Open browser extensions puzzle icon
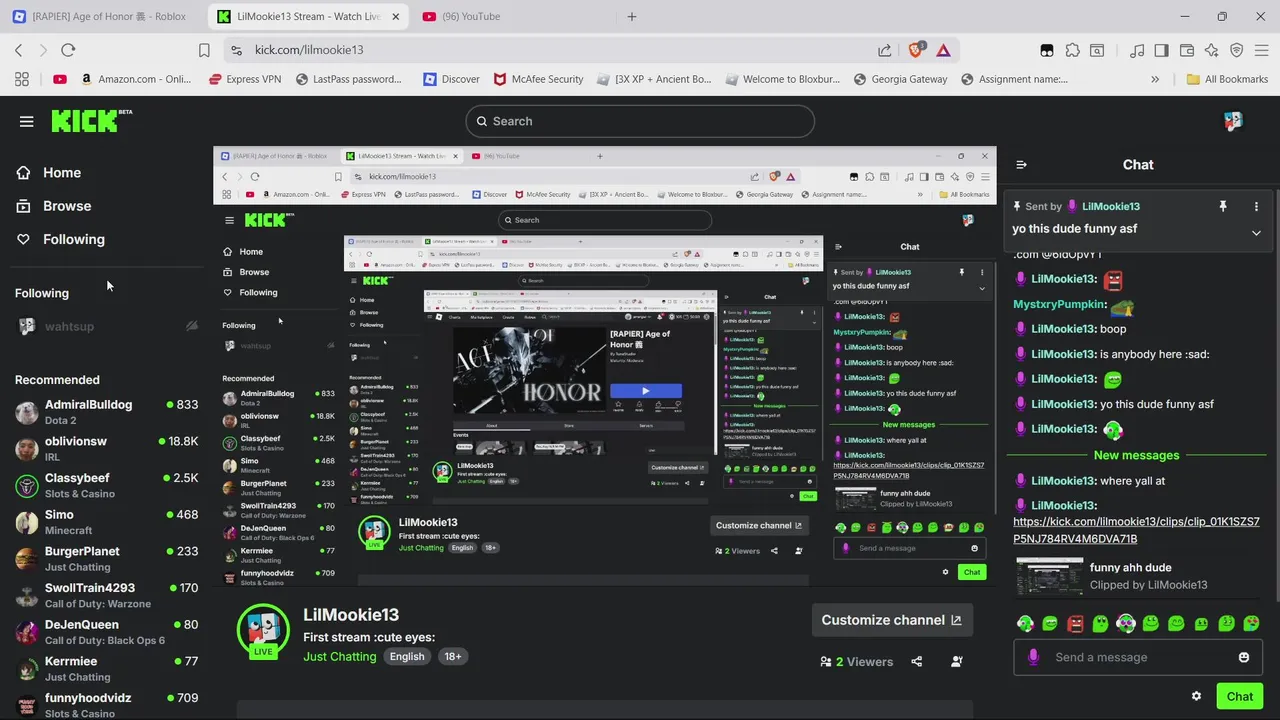The height and width of the screenshot is (720, 1280). [1073, 50]
